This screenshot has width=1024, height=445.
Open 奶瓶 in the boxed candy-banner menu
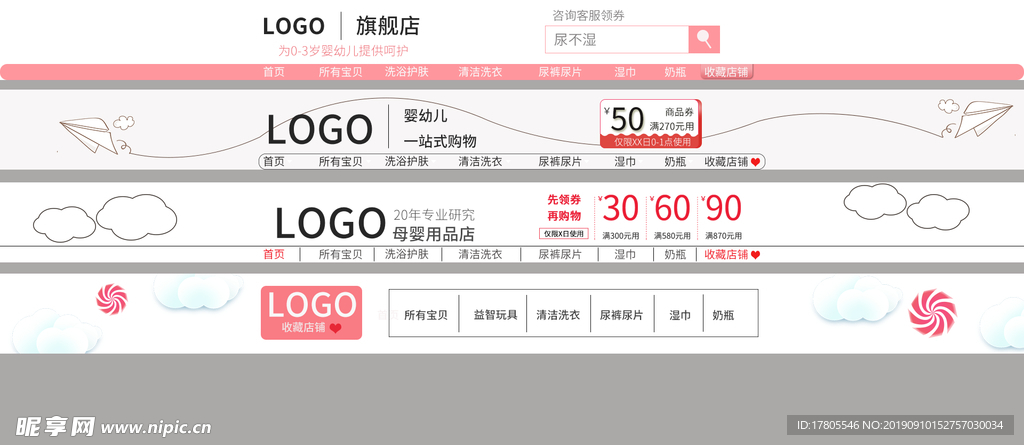[724, 315]
